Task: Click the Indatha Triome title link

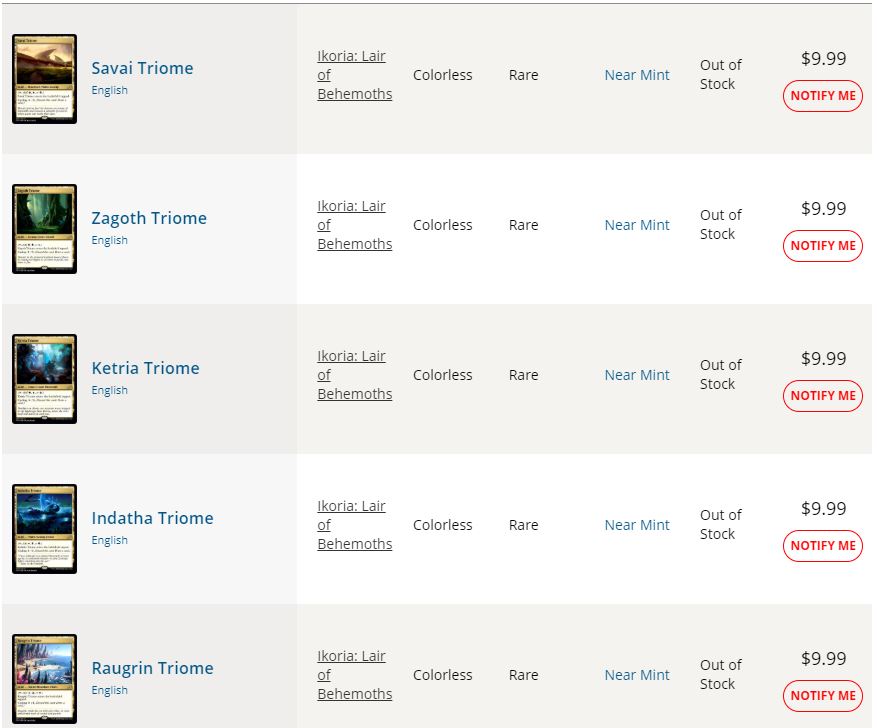Action: pyautogui.click(x=152, y=518)
